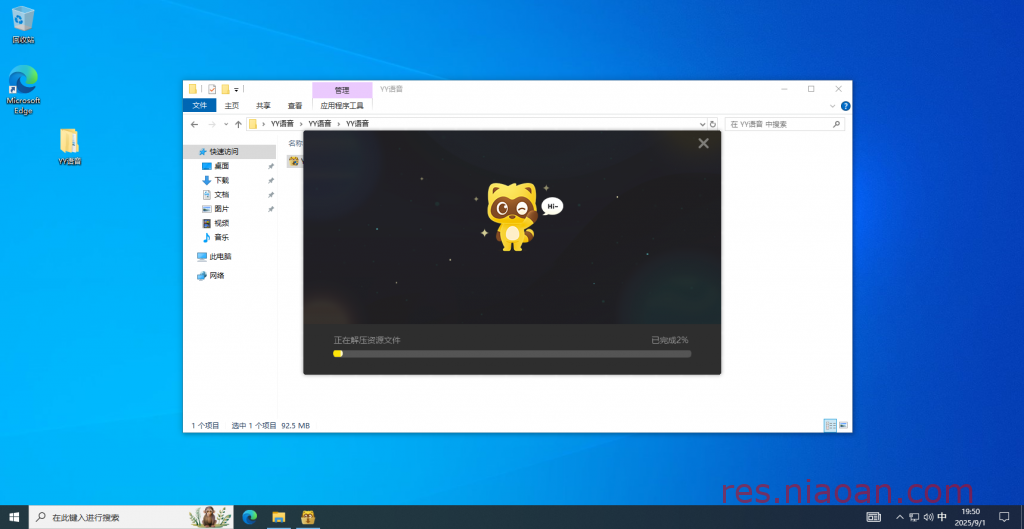This screenshot has width=1024, height=529.
Task: Launch Microsoft Edge from the taskbar
Action: pyautogui.click(x=249, y=517)
